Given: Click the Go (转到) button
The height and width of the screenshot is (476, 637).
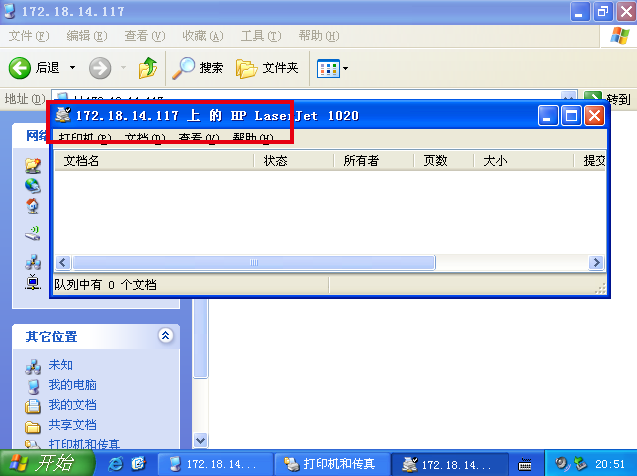Looking at the screenshot, I should click(x=607, y=99).
